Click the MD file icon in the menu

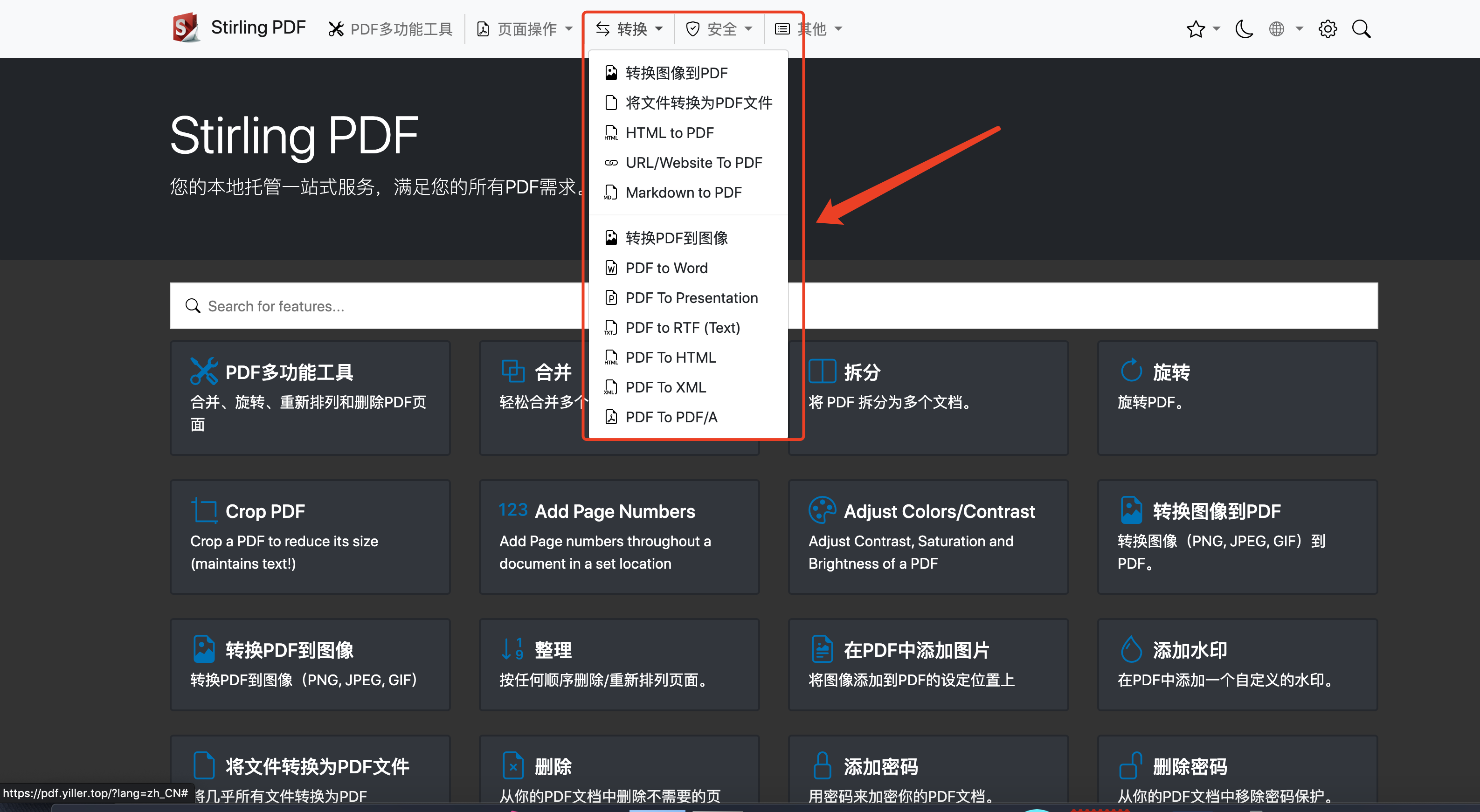click(611, 193)
